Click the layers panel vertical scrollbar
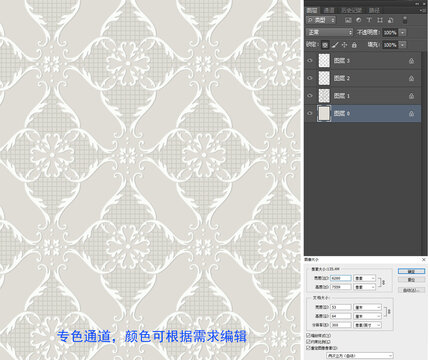430x360 pixels. coord(425,153)
